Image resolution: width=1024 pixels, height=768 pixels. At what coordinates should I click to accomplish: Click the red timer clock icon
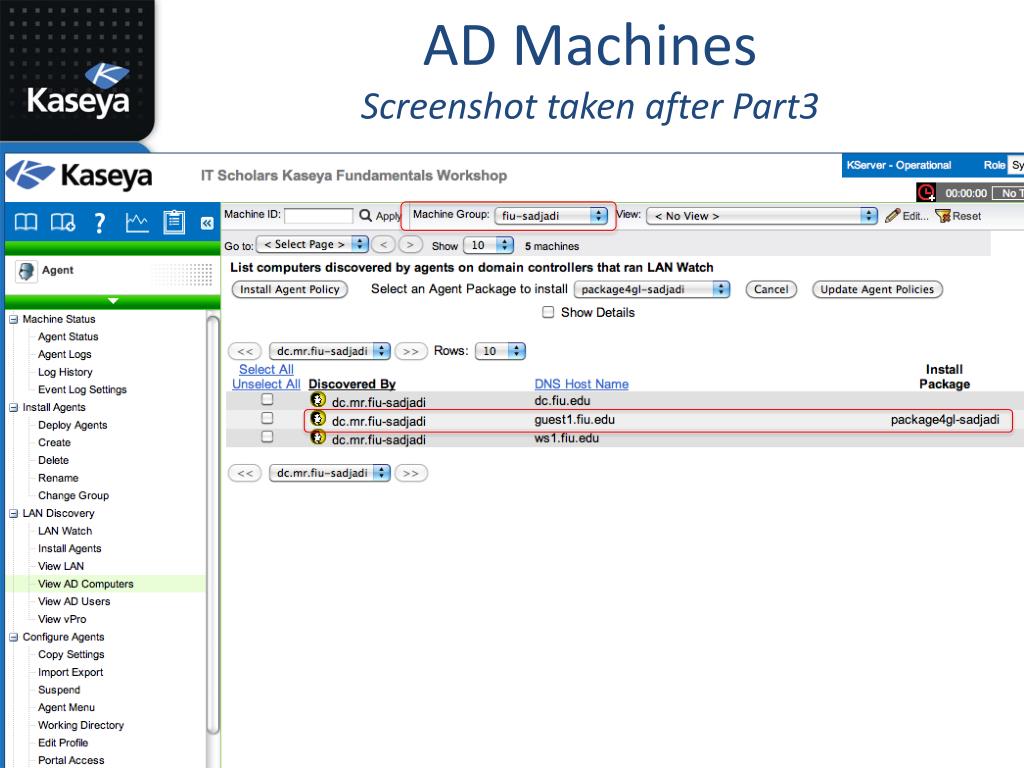(x=926, y=193)
